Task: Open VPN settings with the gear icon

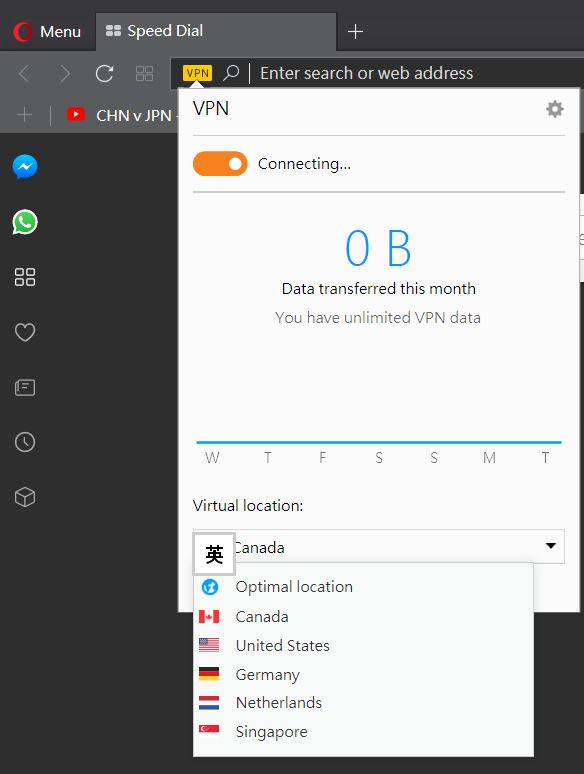Action: tap(555, 109)
